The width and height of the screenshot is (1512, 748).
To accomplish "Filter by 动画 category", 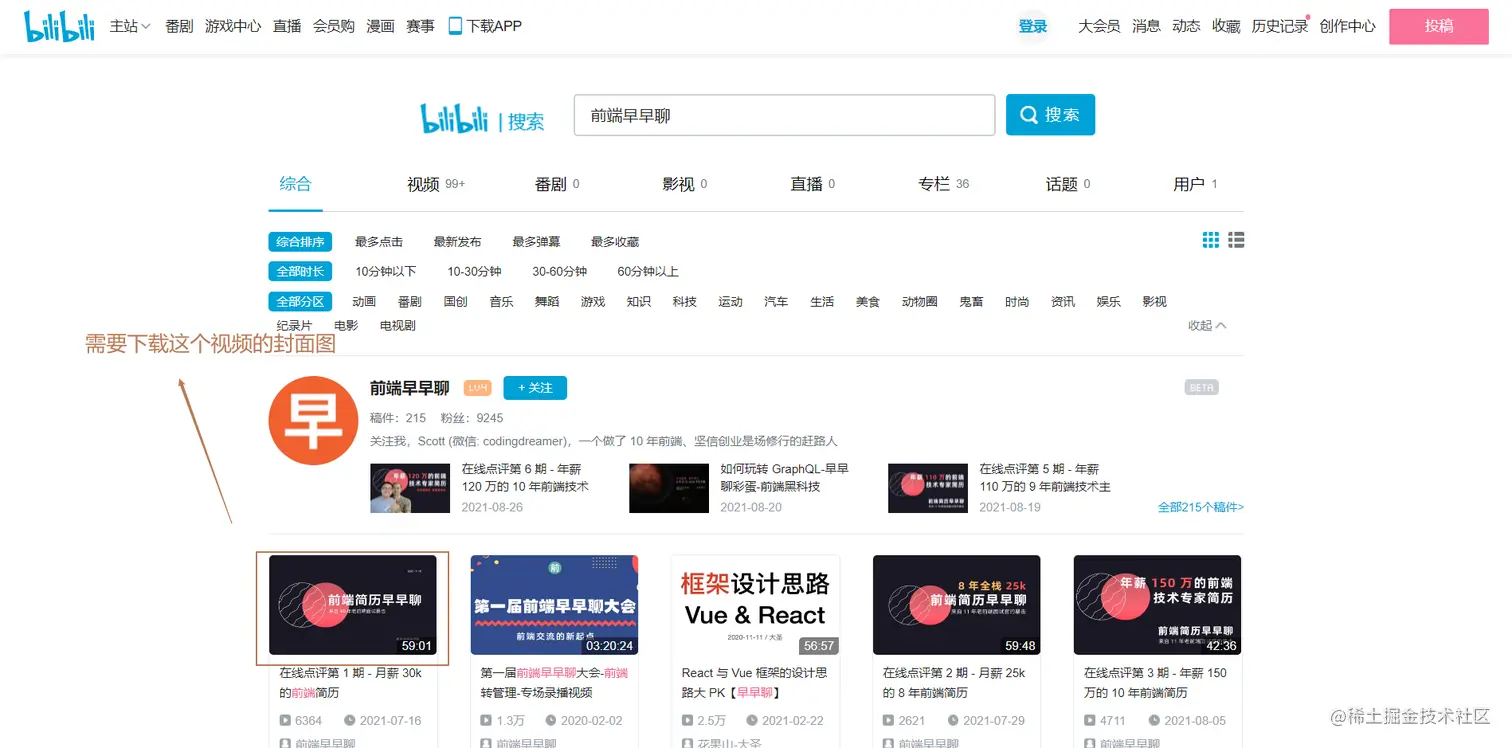I will pos(364,302).
